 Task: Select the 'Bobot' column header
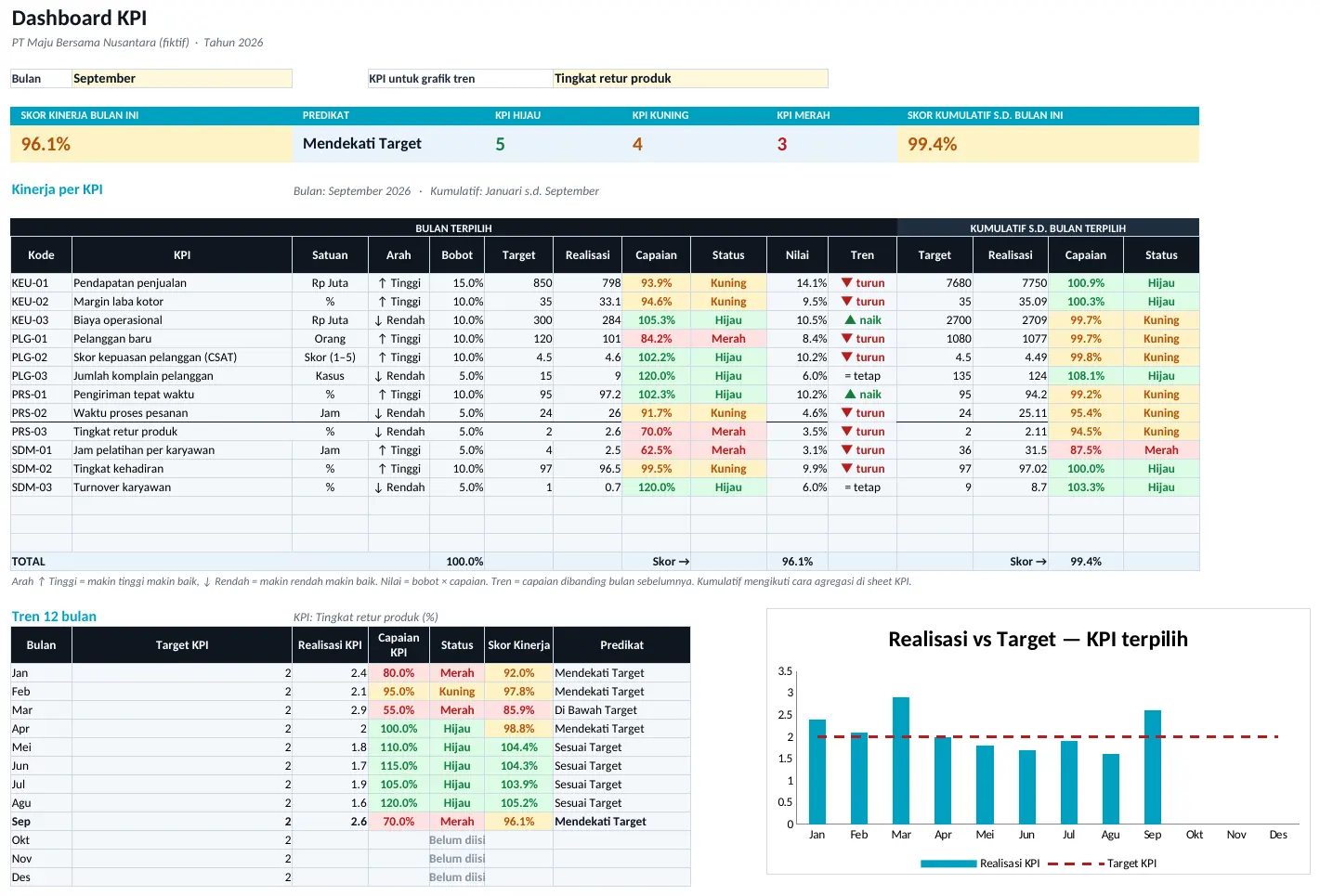(x=457, y=255)
